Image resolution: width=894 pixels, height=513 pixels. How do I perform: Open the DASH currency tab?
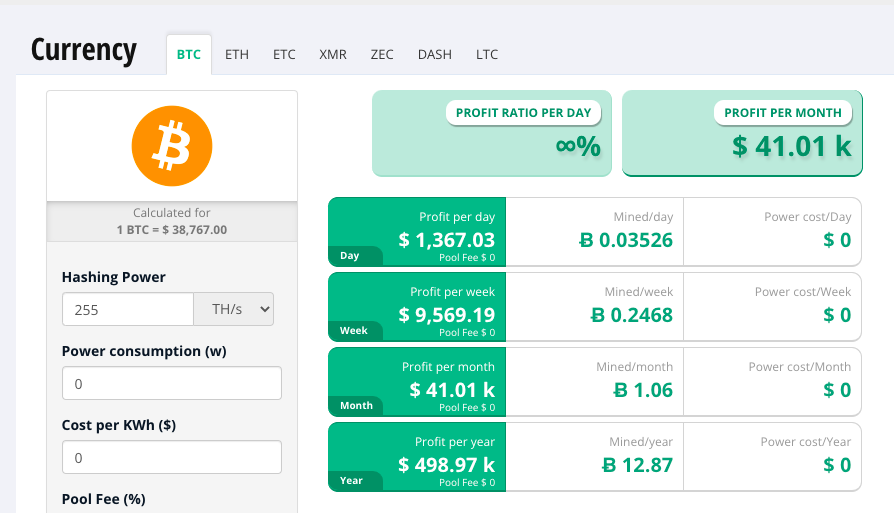click(434, 55)
